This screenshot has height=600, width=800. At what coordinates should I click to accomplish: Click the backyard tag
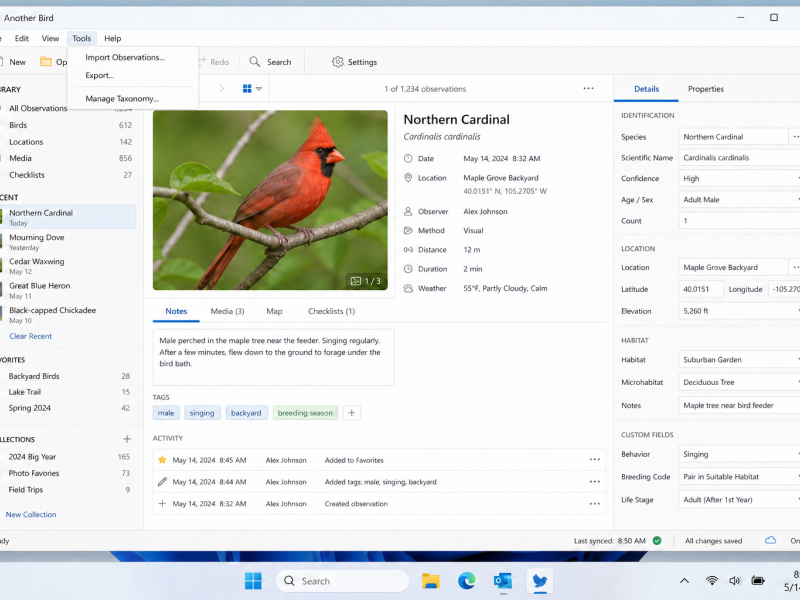pyautogui.click(x=246, y=413)
